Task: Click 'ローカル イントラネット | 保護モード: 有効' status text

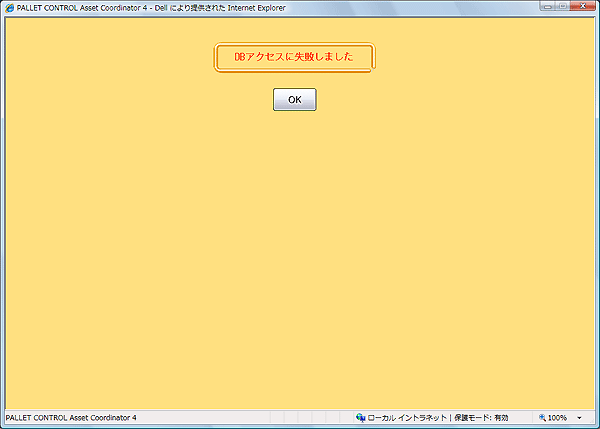Action: (x=438, y=418)
